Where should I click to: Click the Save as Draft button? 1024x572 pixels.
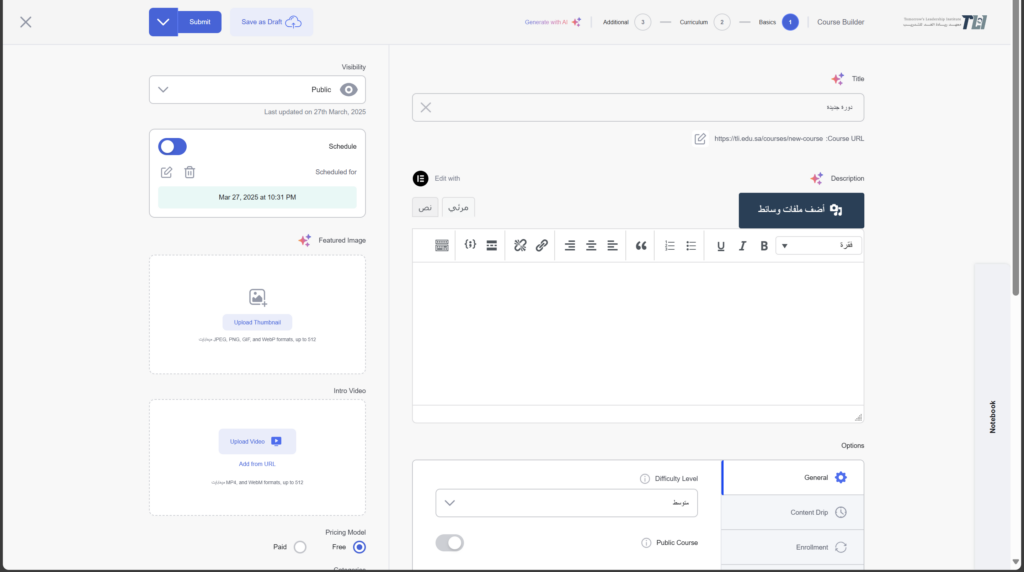(x=271, y=22)
